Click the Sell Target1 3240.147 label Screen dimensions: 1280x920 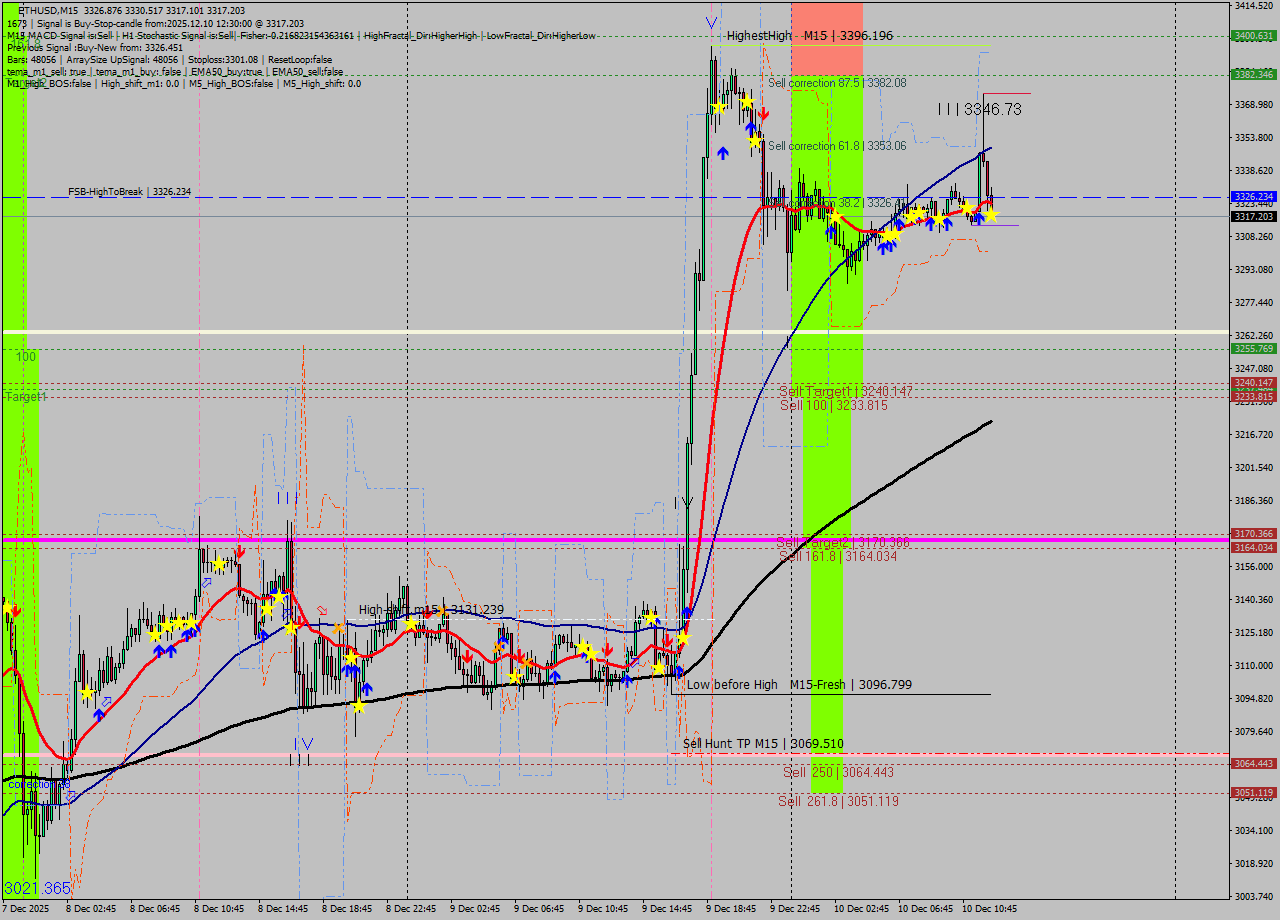[x=845, y=391]
